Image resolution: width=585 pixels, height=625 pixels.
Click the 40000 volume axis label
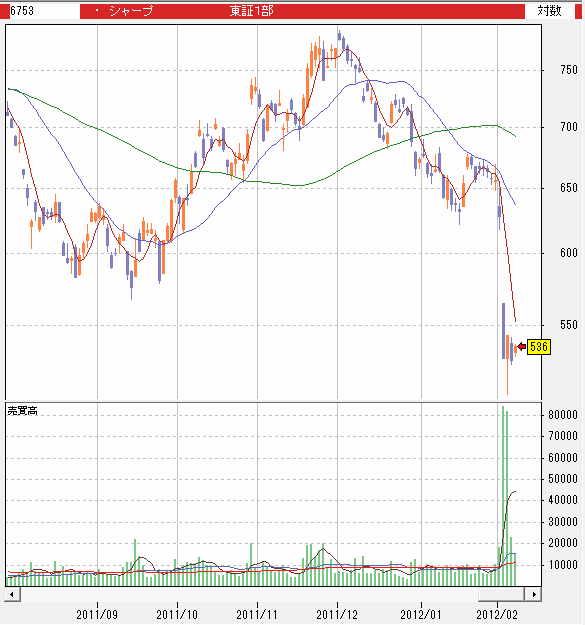(563, 500)
